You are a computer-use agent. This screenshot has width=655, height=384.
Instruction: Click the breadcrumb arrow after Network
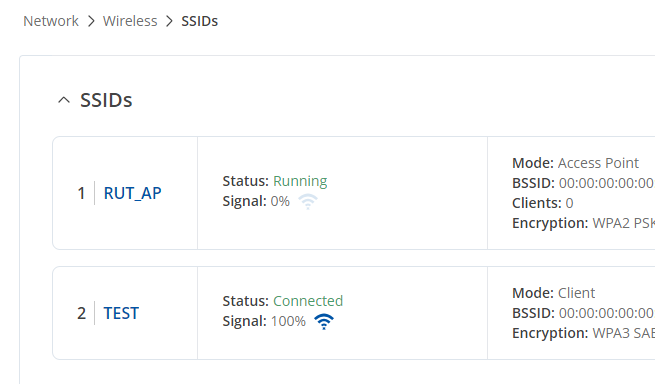click(x=91, y=21)
